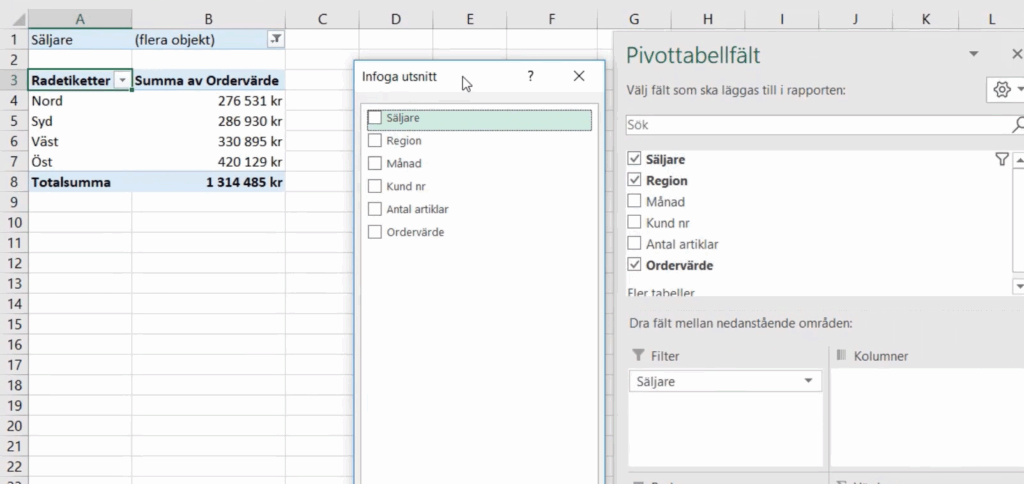Screen dimensions: 1024x484
Task: Uncheck Region in the Pivottabellfält list
Action: coord(634,181)
